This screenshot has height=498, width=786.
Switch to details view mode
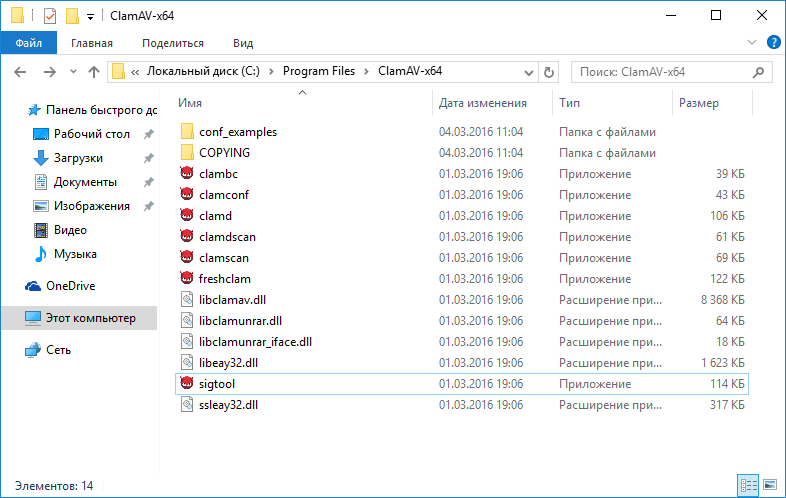pos(747,485)
